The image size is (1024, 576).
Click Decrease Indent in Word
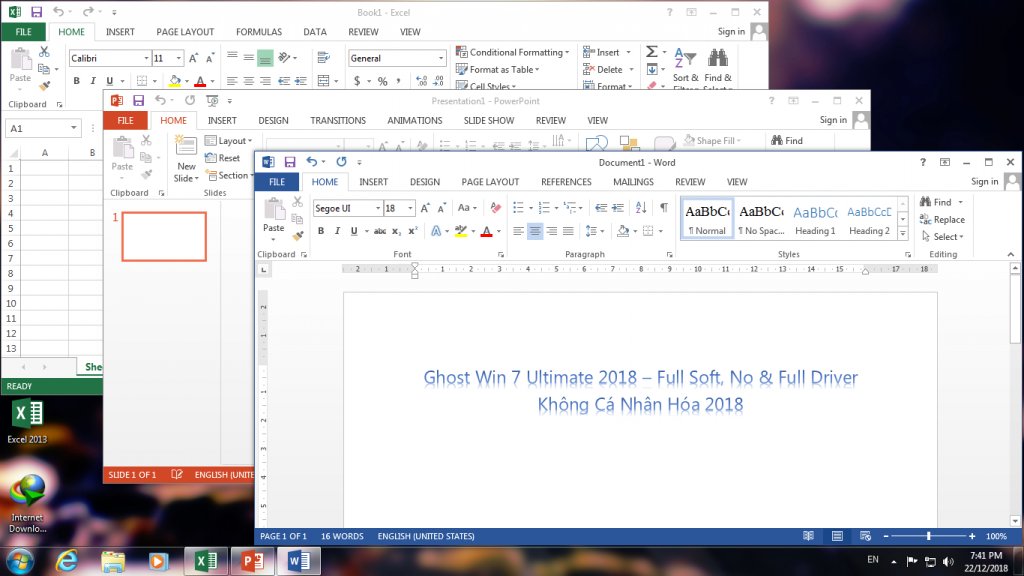pyautogui.click(x=601, y=208)
